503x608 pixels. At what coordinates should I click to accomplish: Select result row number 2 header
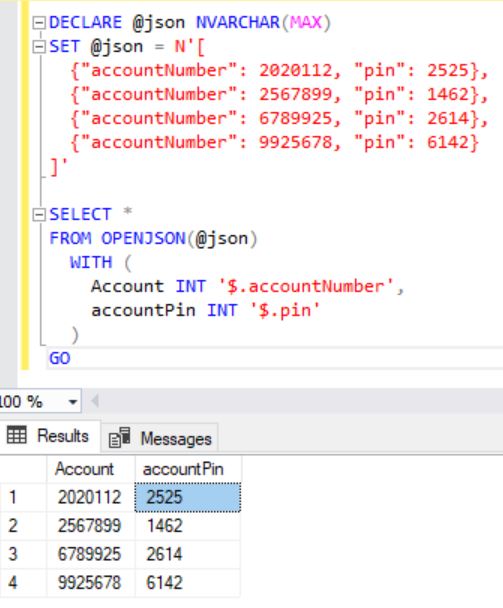tap(23, 526)
